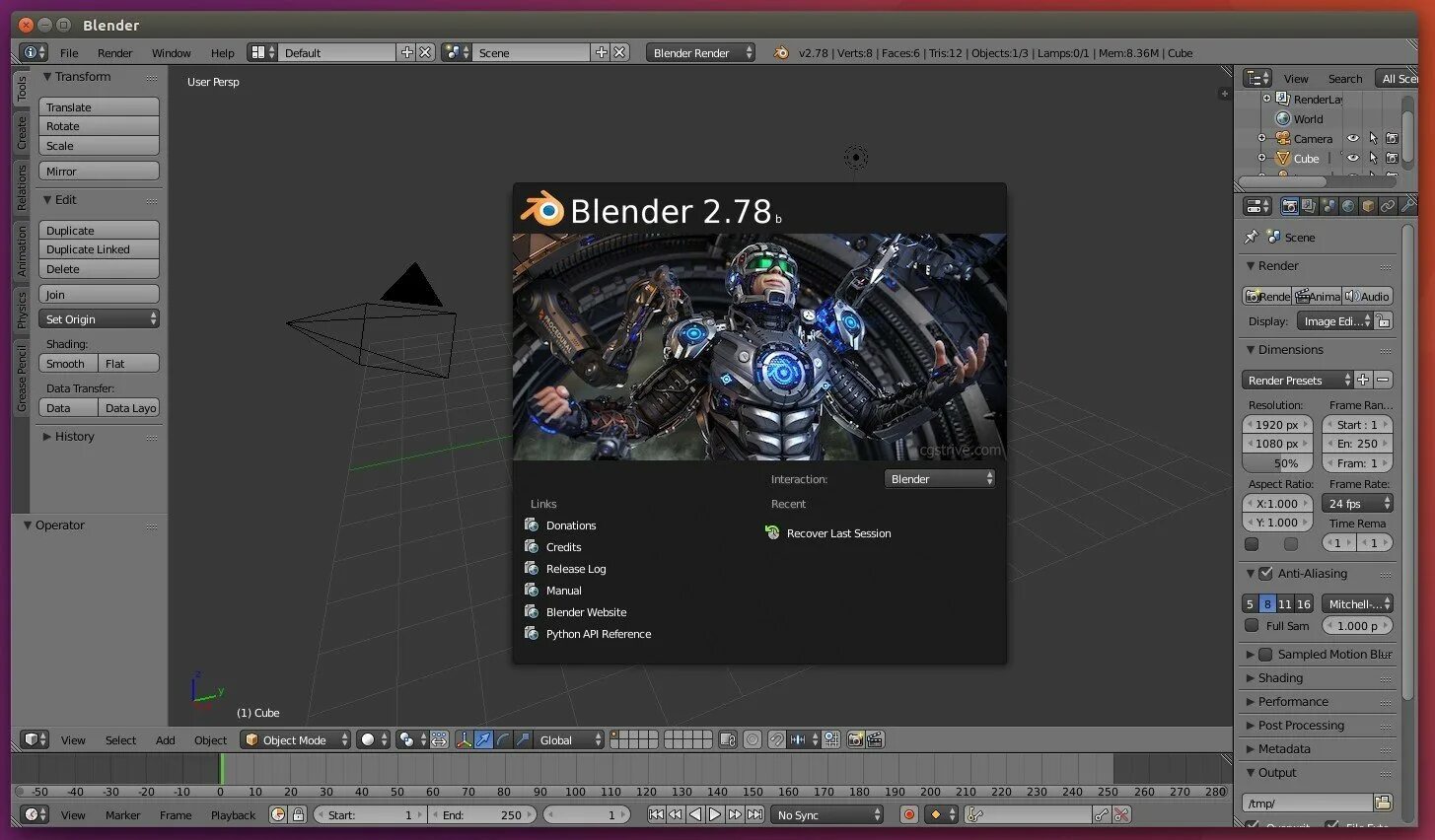Toggle Camera visibility eye icon in outliner
The height and width of the screenshot is (840, 1435).
(1353, 138)
